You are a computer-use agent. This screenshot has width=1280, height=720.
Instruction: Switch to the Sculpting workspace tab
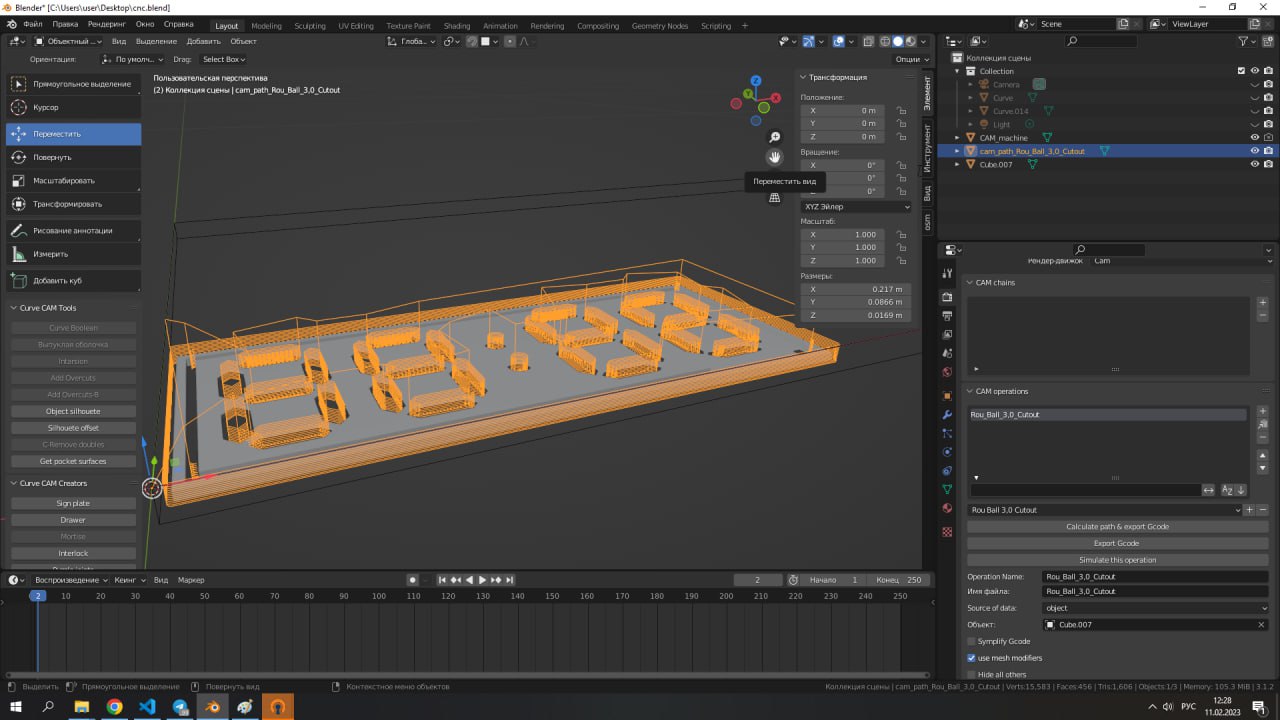tap(309, 26)
